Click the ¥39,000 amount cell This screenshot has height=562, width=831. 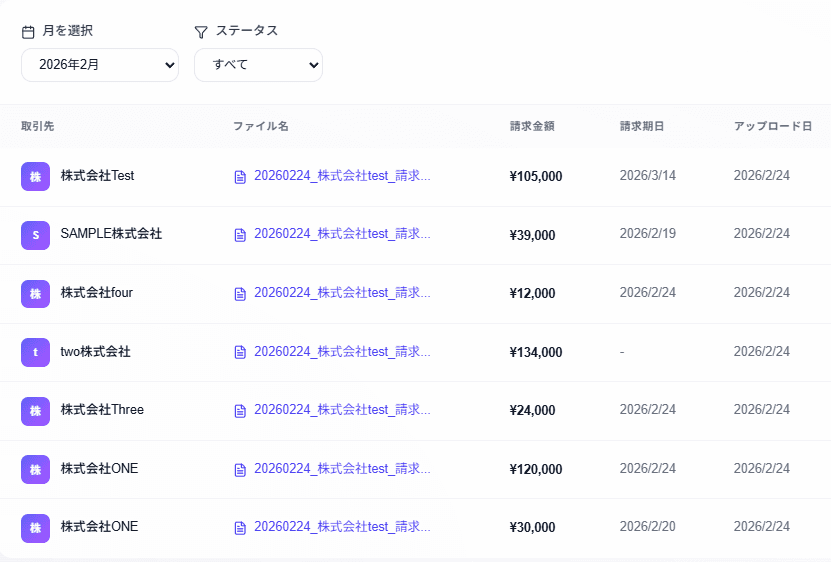coord(532,235)
